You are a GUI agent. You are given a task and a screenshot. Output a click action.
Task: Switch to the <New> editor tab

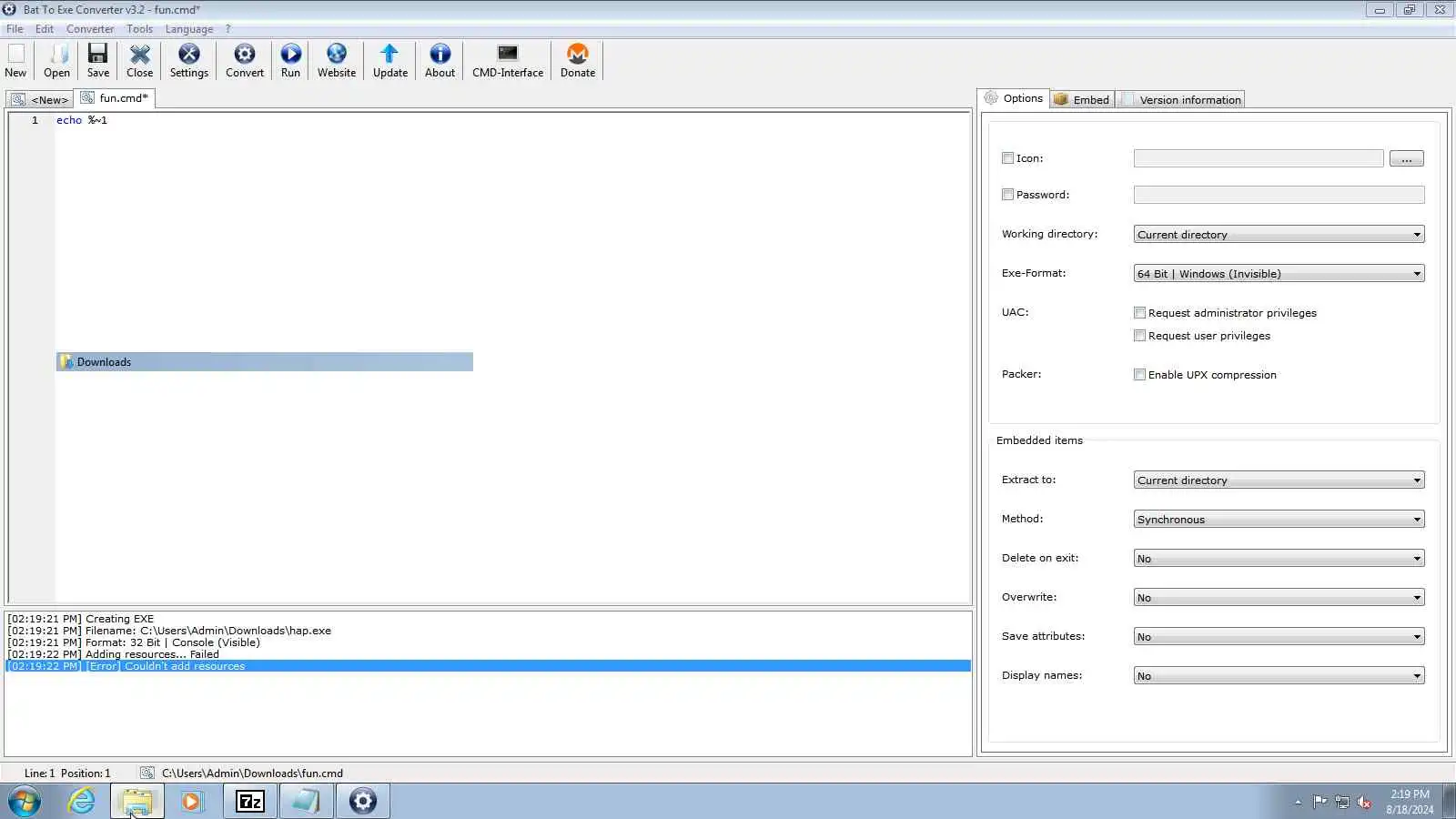40,100
